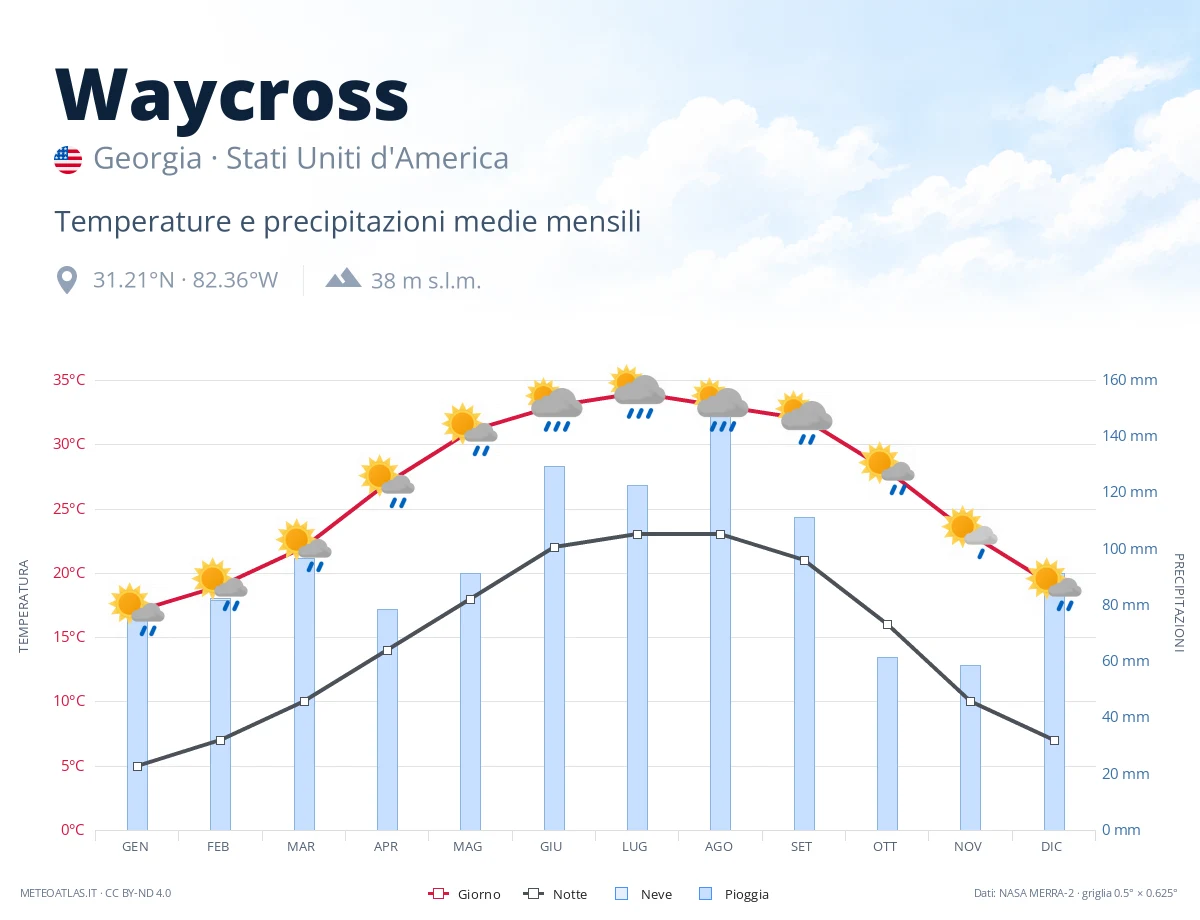The width and height of the screenshot is (1200, 920).
Task: Click the MAR month label
Action: tap(301, 847)
